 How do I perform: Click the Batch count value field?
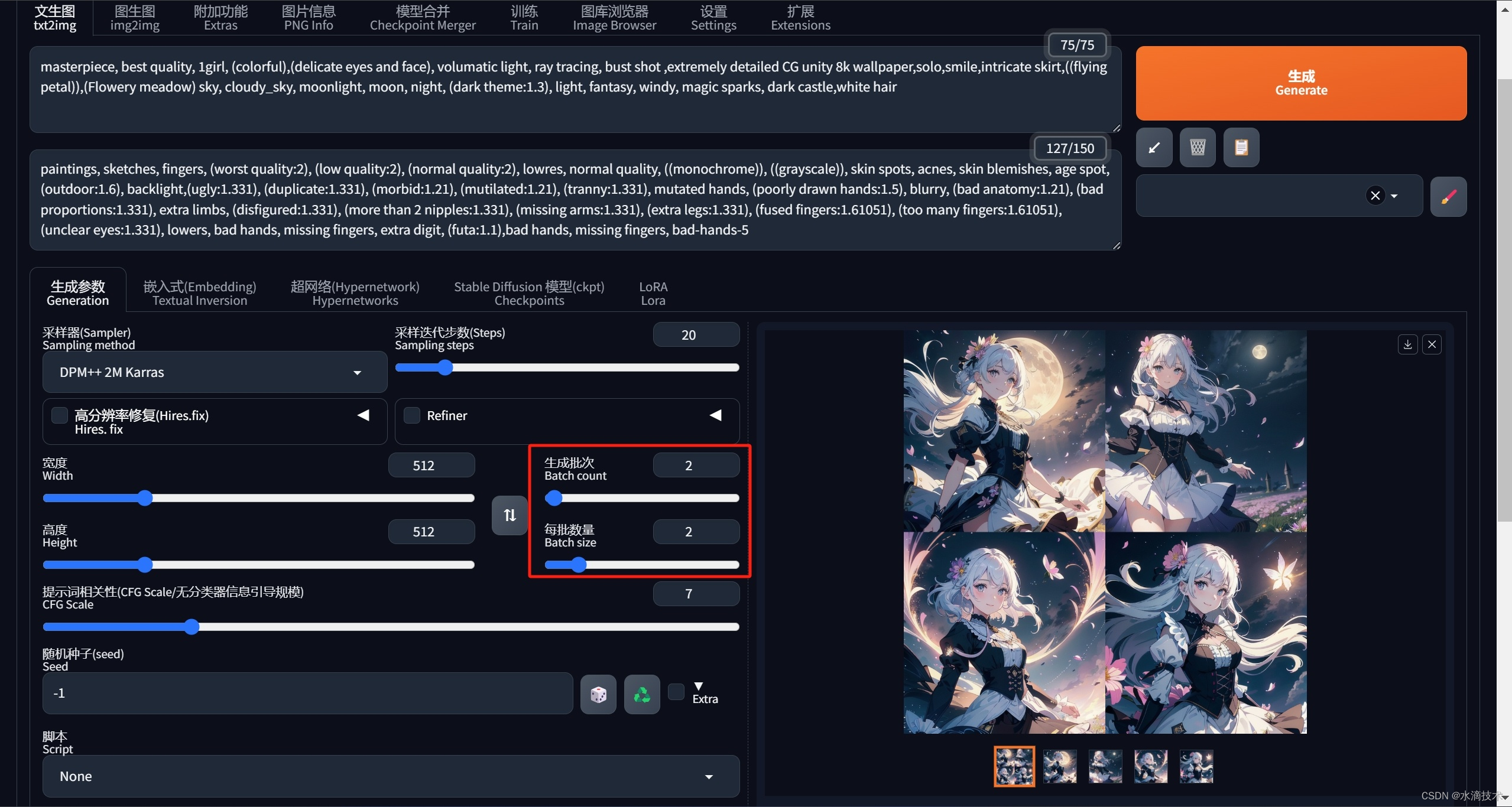(x=696, y=466)
